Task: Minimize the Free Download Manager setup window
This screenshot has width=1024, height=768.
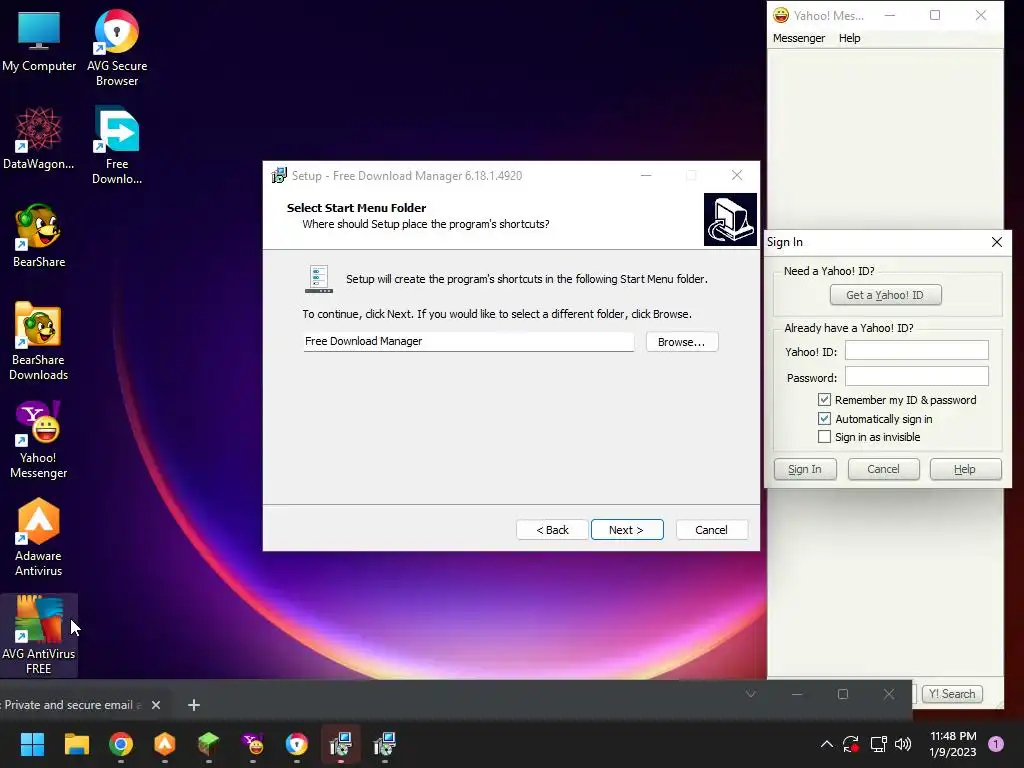Action: click(646, 175)
